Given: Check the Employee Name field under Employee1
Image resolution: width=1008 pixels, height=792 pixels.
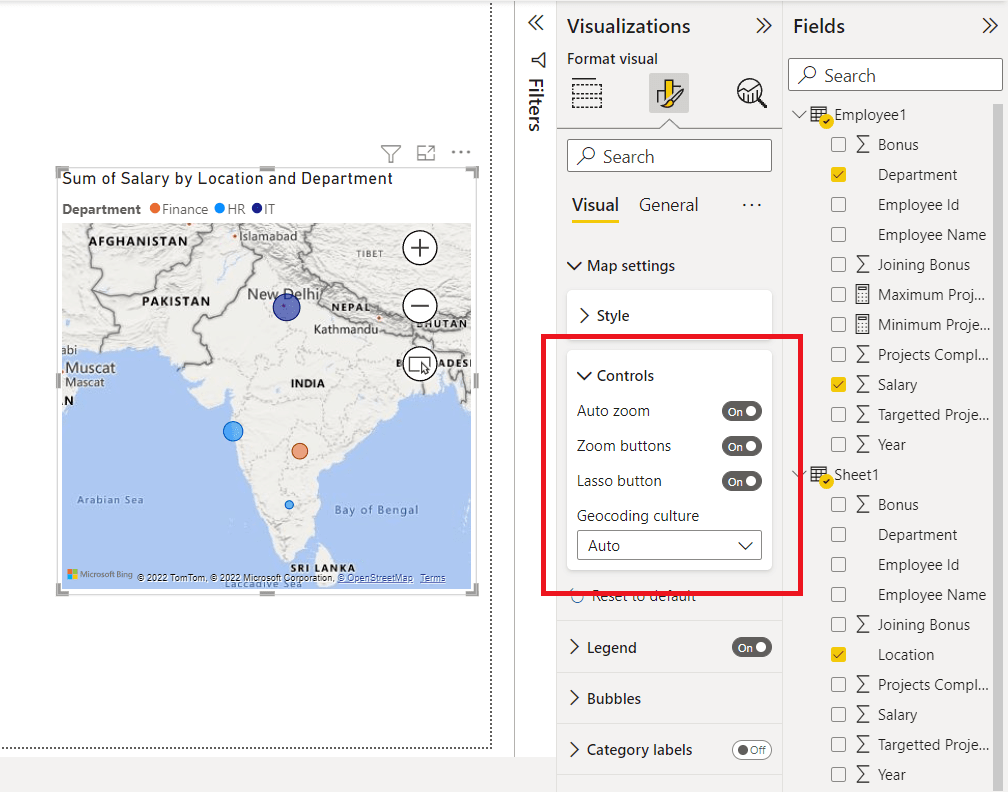Looking at the screenshot, I should 838,235.
